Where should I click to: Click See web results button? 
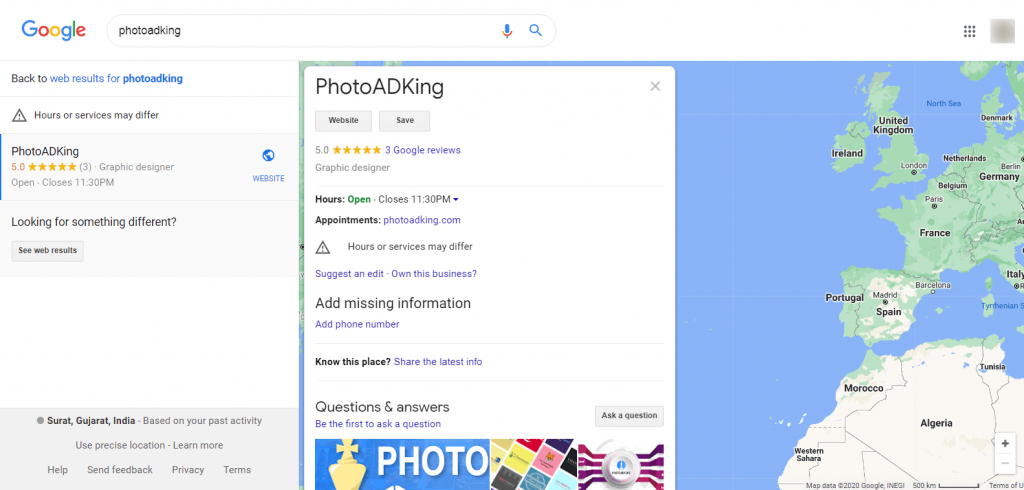tap(48, 251)
